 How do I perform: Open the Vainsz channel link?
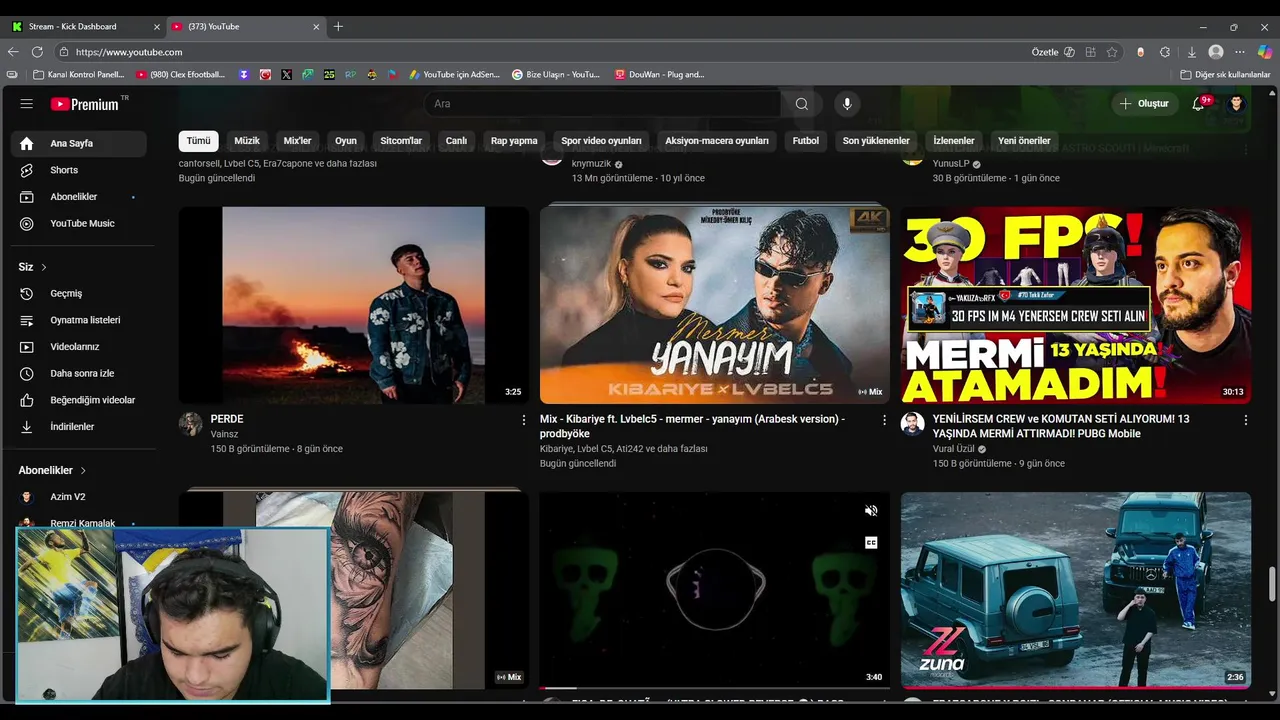click(224, 434)
